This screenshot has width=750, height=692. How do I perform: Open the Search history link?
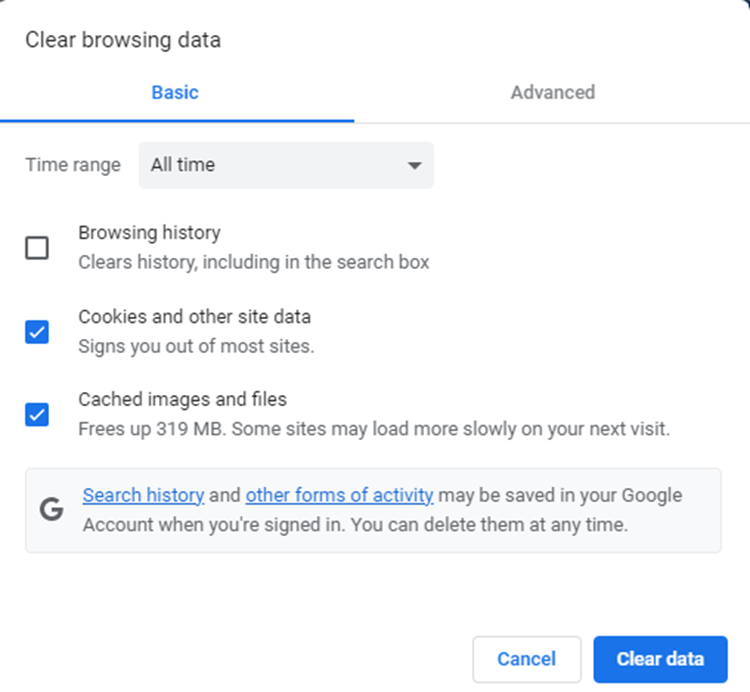(x=143, y=495)
